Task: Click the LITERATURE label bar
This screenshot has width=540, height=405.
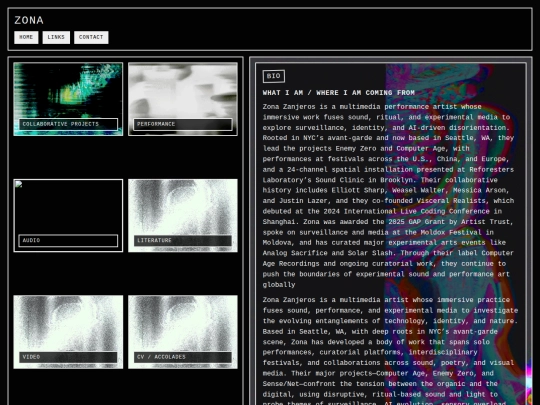Action: (x=183, y=240)
